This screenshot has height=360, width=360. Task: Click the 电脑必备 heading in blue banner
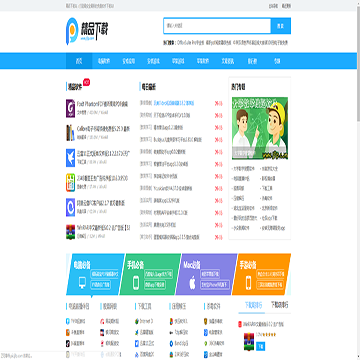82,265
